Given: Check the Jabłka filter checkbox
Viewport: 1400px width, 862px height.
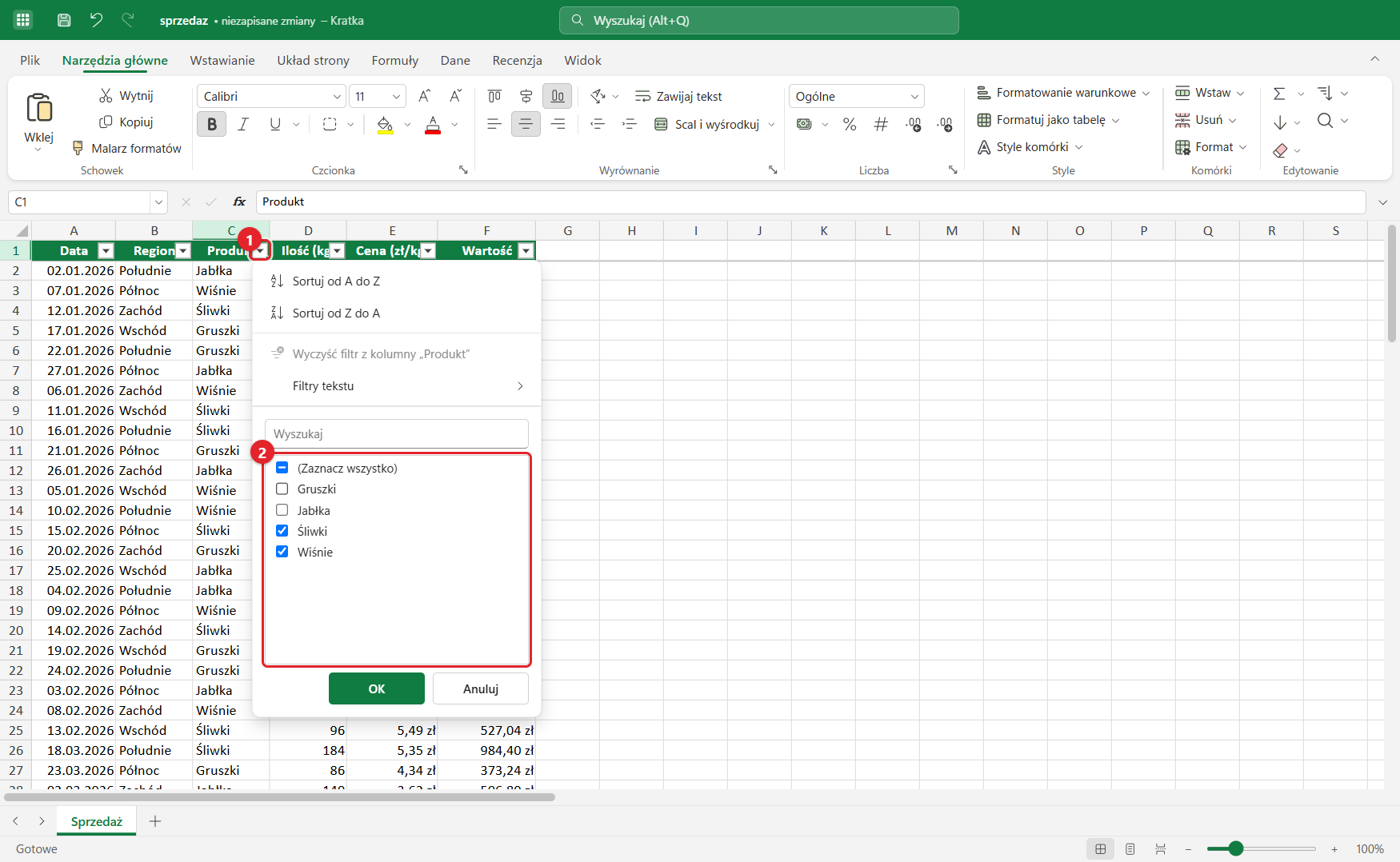Looking at the screenshot, I should click(x=282, y=510).
